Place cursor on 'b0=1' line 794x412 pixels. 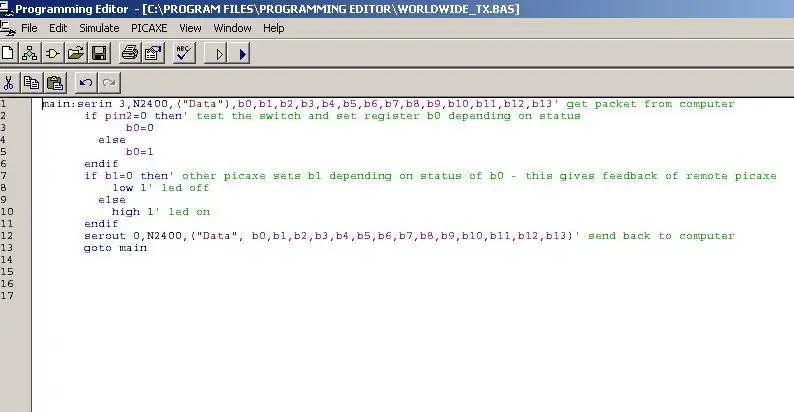tap(140, 152)
